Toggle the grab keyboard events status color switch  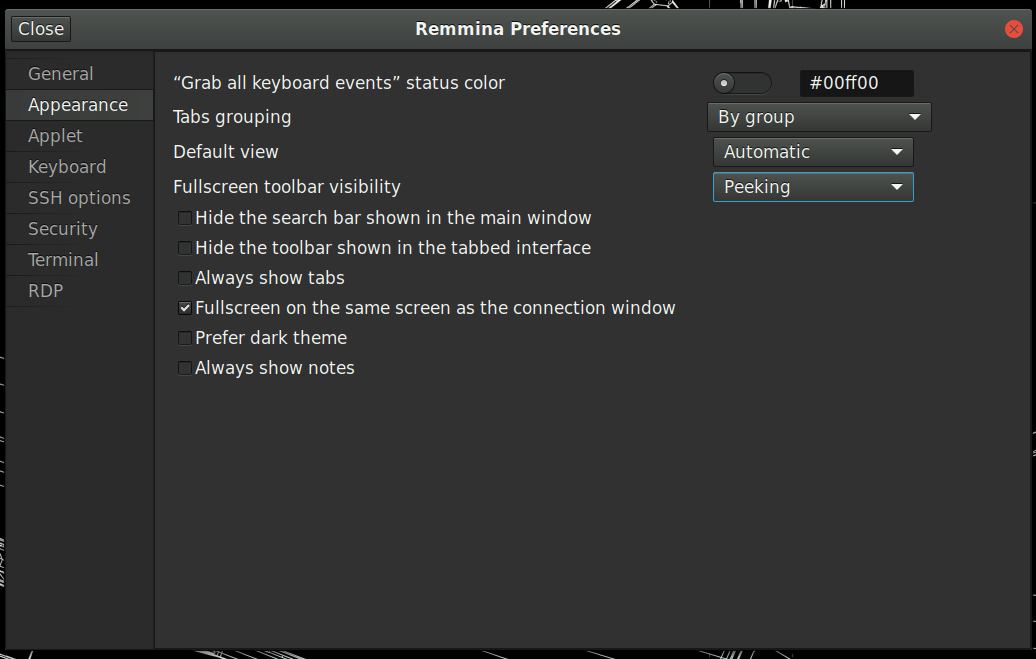point(741,83)
